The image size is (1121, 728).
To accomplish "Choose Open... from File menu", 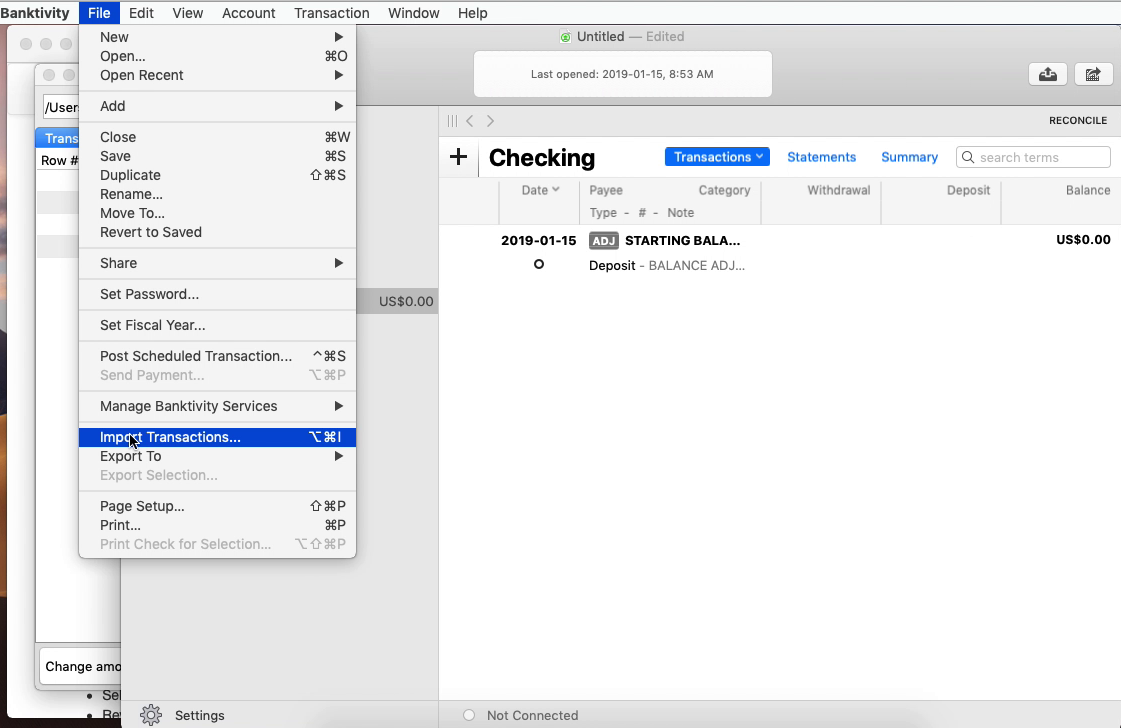I will pyautogui.click(x=217, y=56).
